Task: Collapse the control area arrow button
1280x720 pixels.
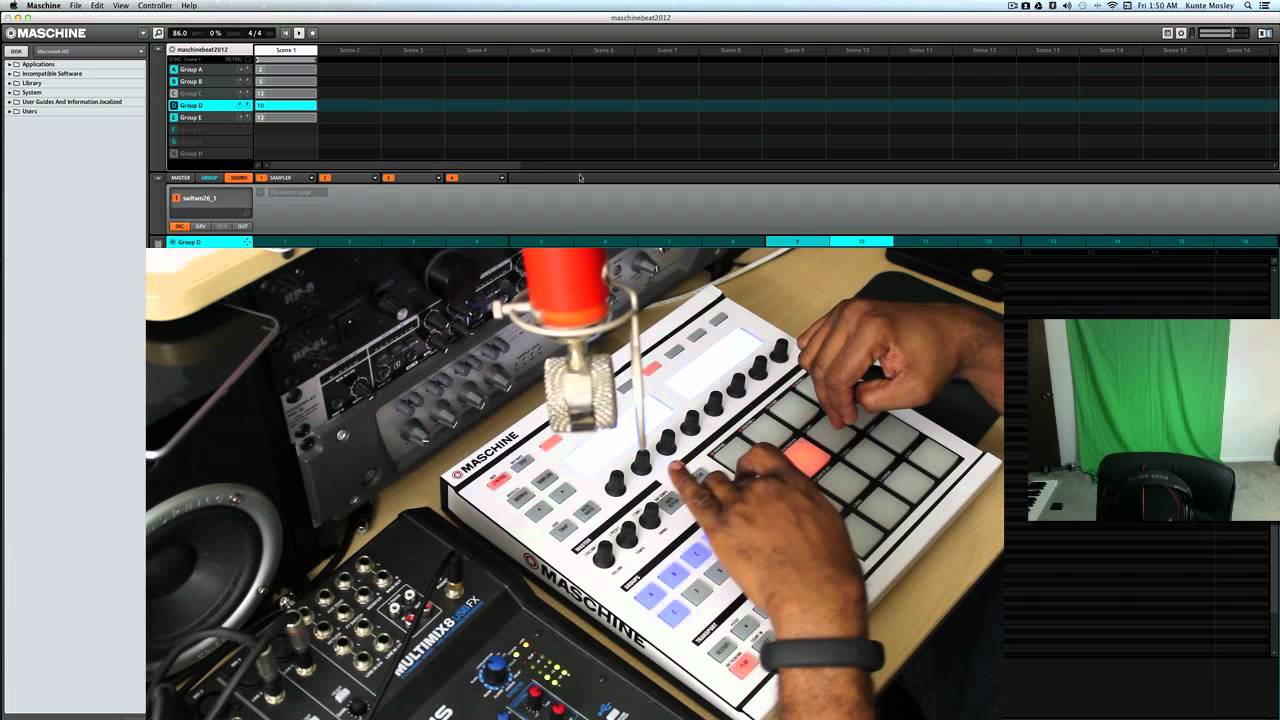Action: (x=157, y=178)
